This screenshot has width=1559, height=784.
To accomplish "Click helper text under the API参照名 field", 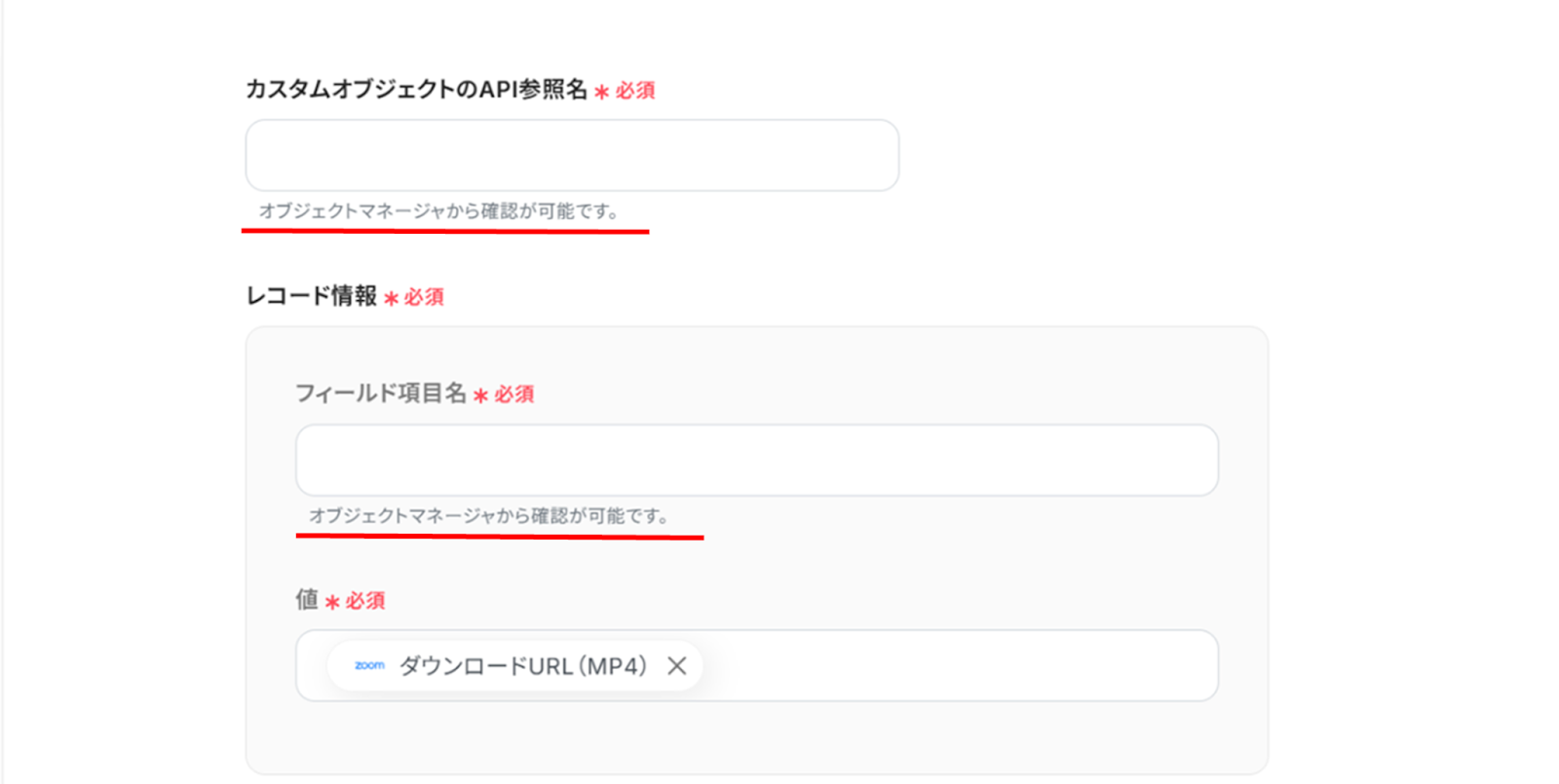I will (438, 211).
